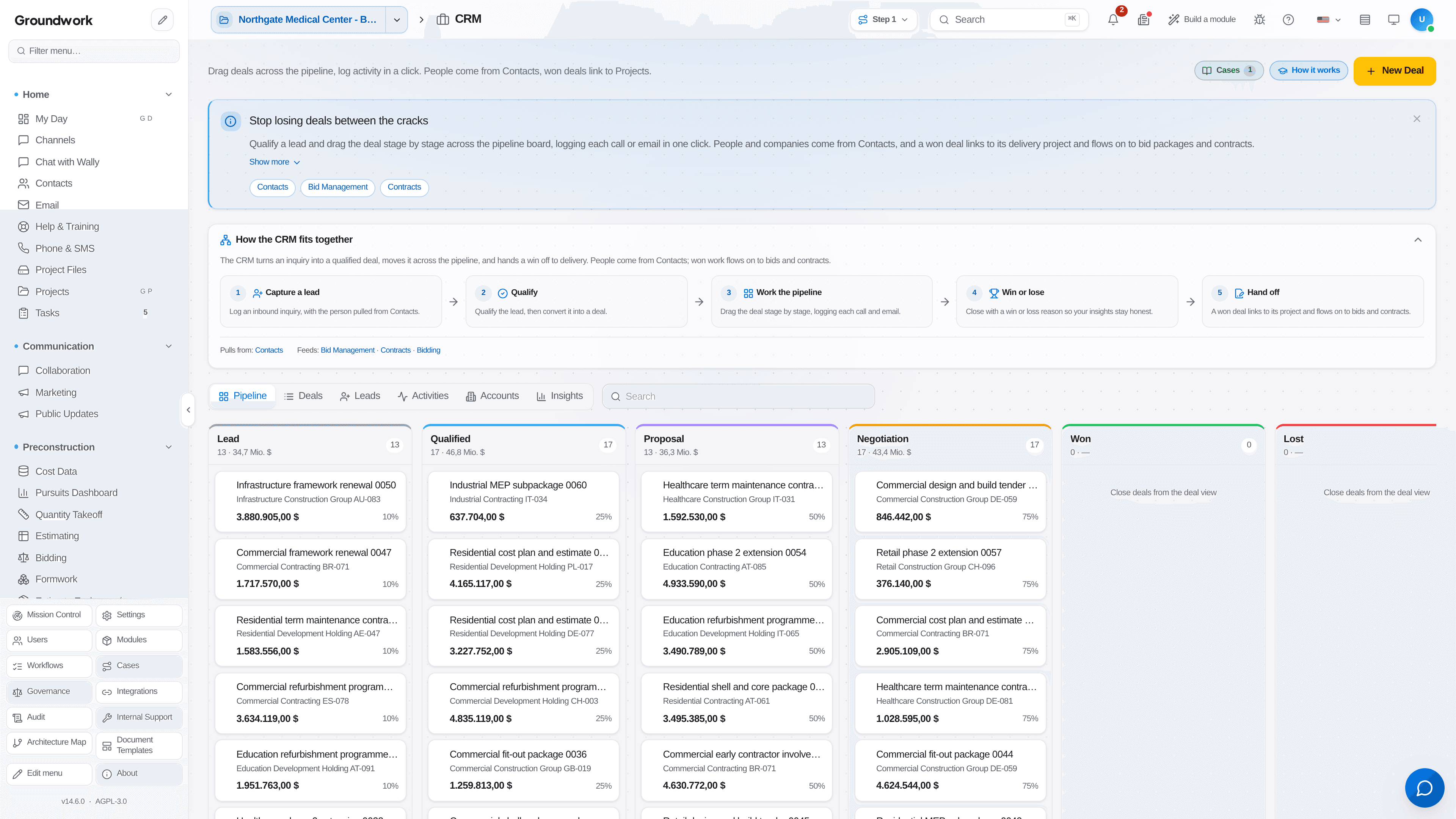Open the Step 1 dropdown
1456x819 pixels.
[883, 20]
